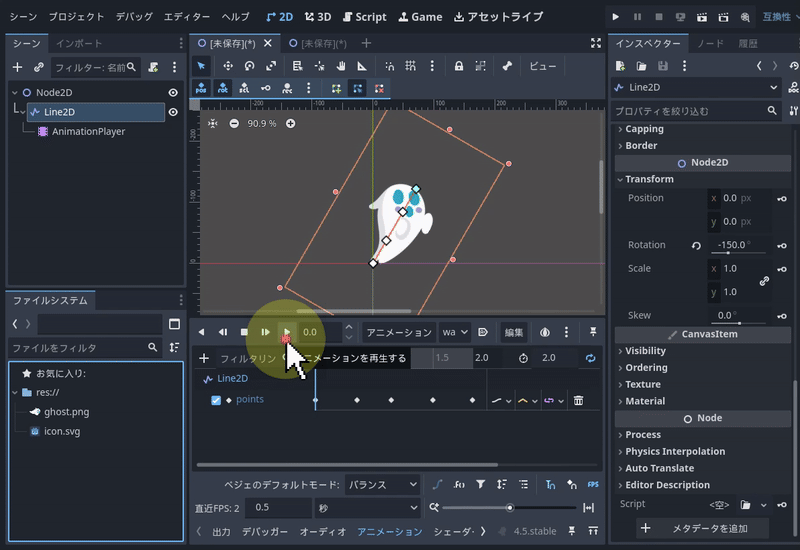
Task: Click the Skew value slider field
Action: click(738, 315)
